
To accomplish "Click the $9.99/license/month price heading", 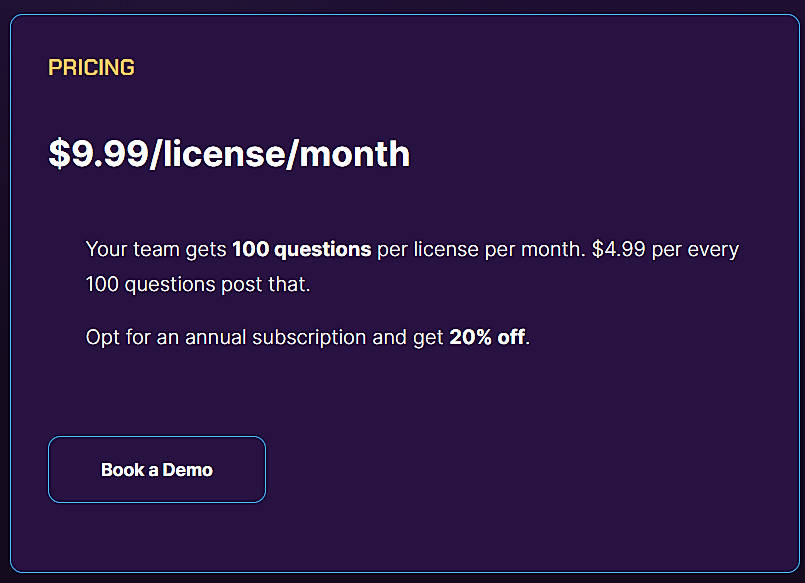I will pyautogui.click(x=228, y=154).
